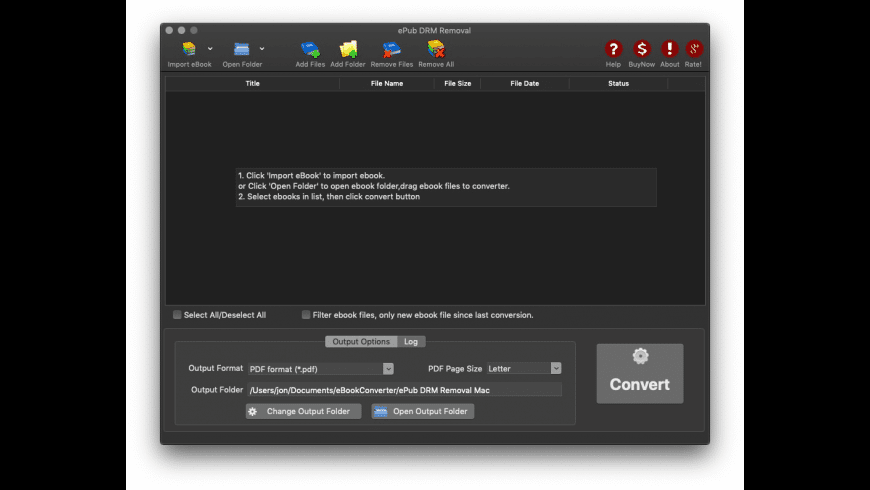This screenshot has width=870, height=490.
Task: Open the About exclamation icon
Action: click(x=670, y=49)
